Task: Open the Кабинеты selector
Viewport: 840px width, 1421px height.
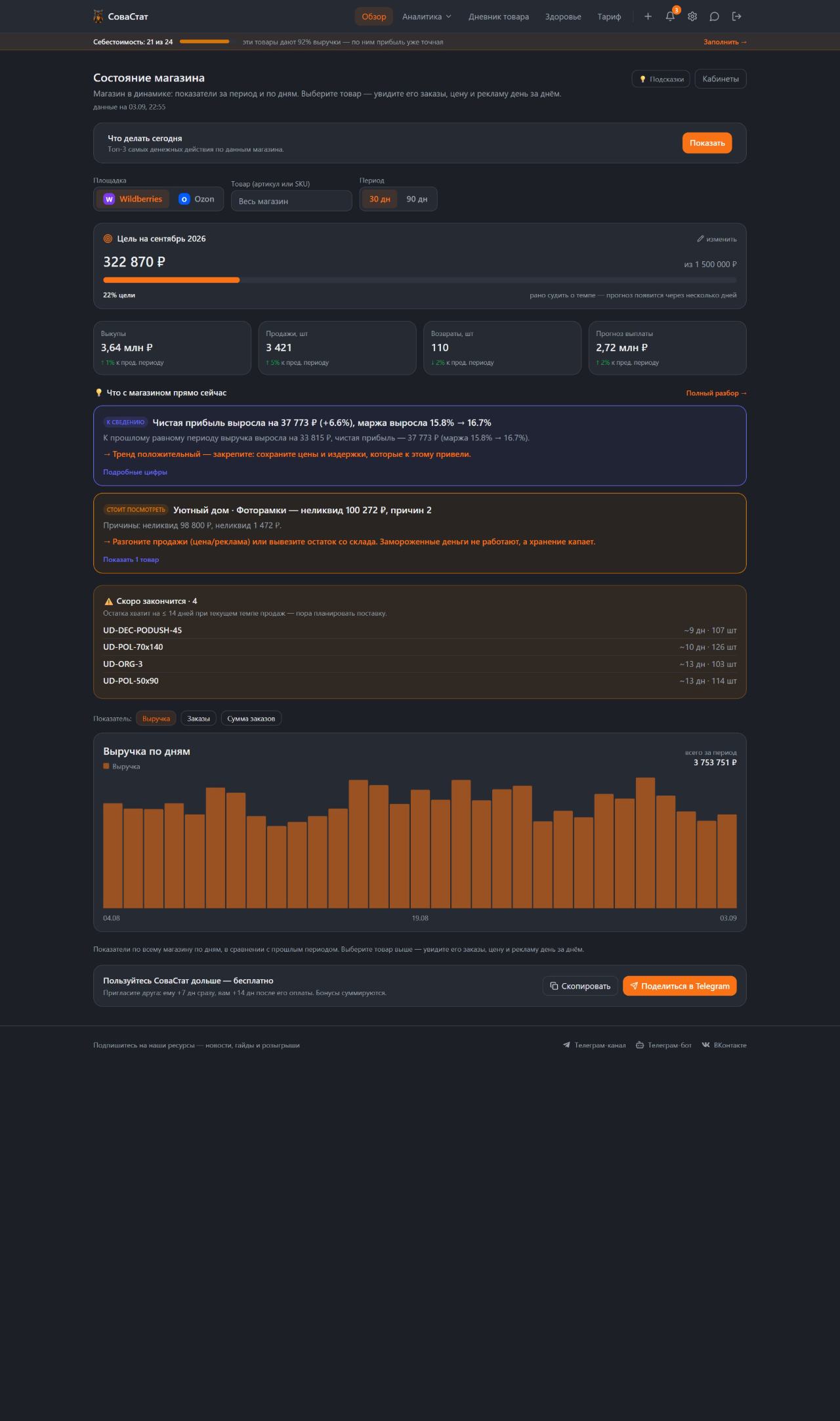Action: coord(721,79)
